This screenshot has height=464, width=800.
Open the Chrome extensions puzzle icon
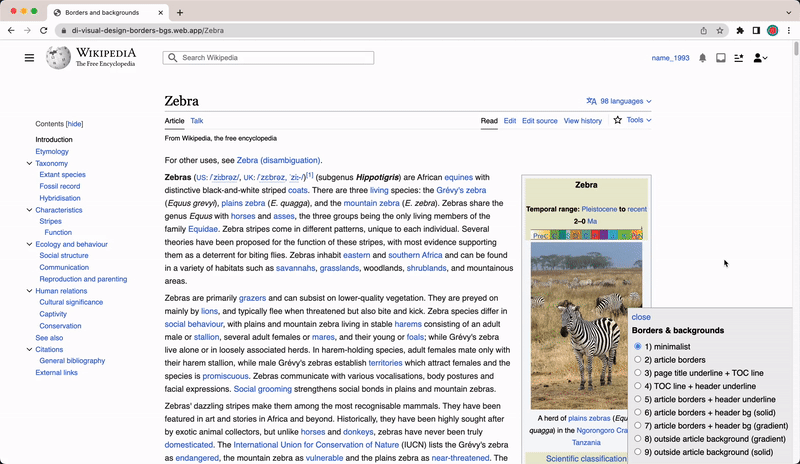click(x=740, y=31)
